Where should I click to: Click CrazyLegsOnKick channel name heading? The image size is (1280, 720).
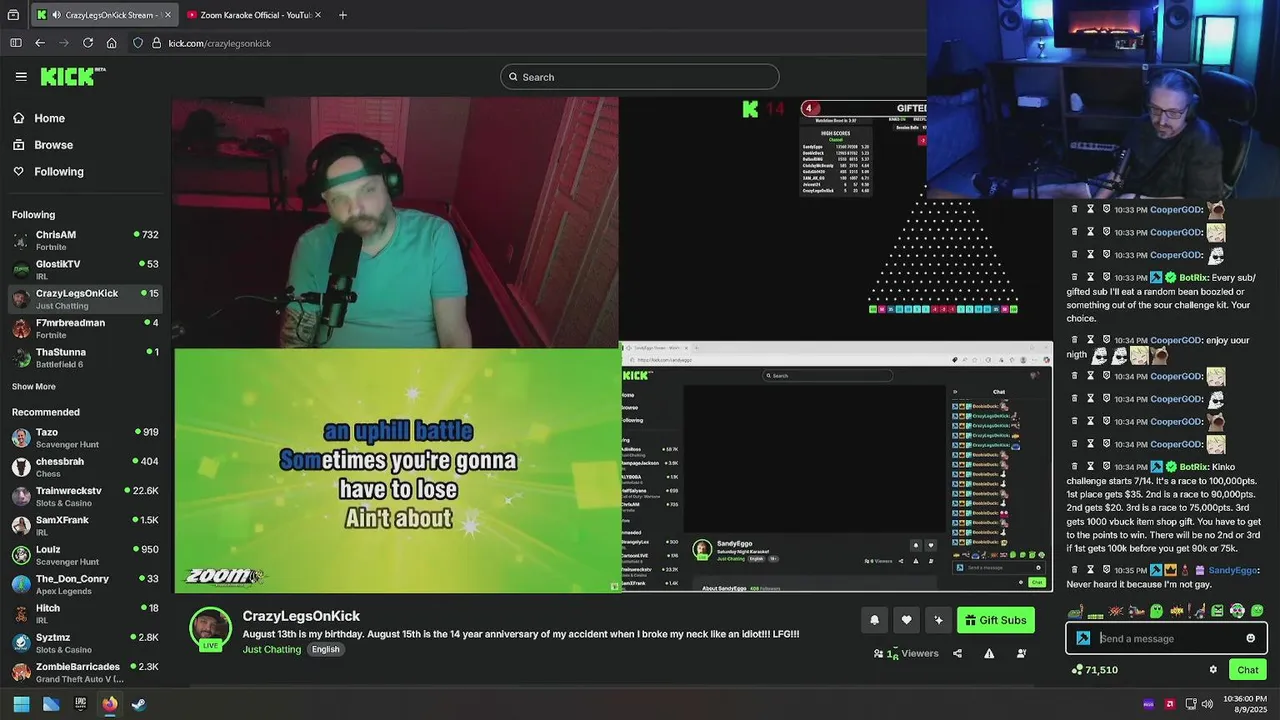pyautogui.click(x=301, y=616)
